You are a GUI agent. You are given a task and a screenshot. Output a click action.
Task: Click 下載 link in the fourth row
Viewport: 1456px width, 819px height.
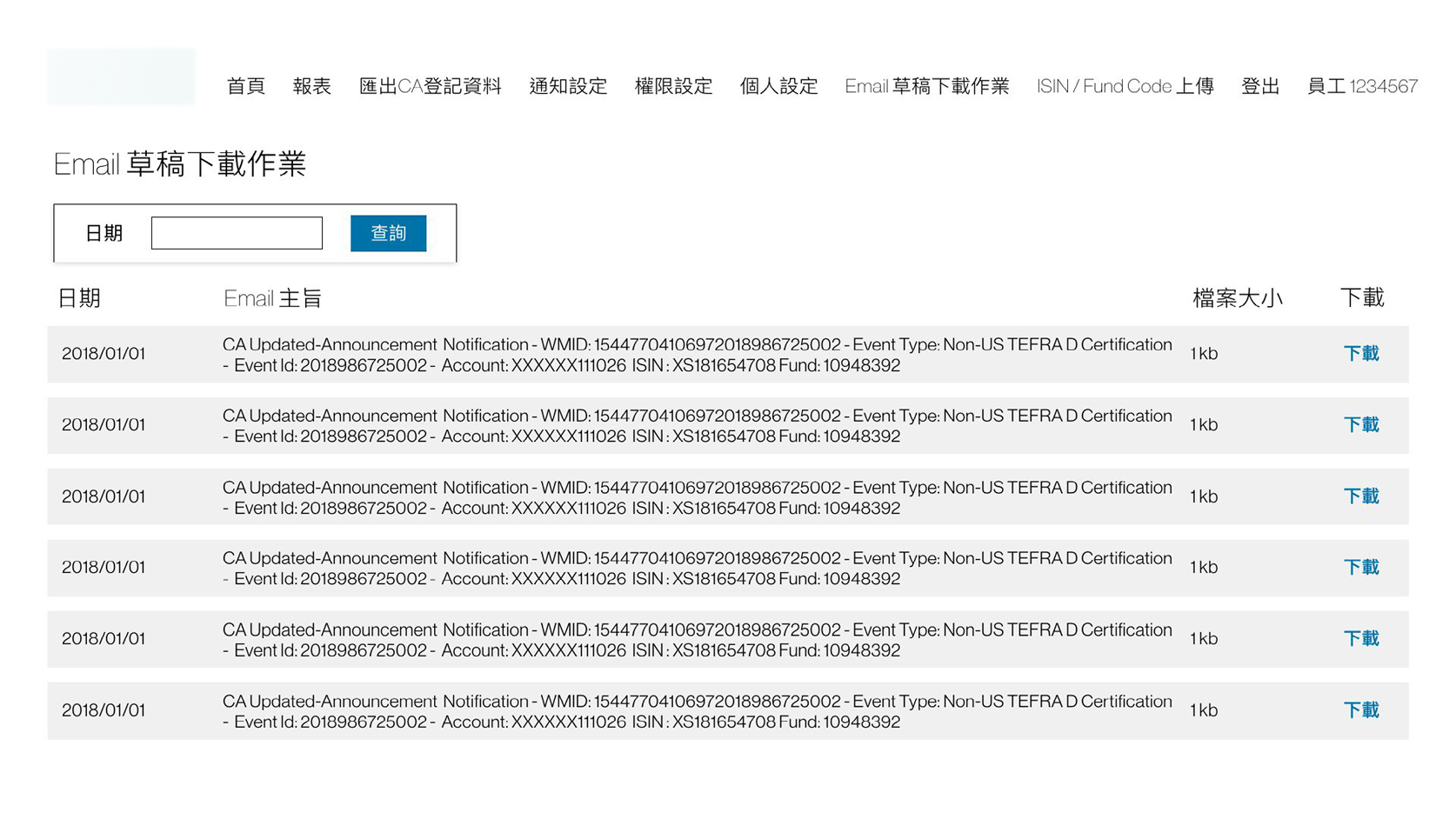(1361, 568)
